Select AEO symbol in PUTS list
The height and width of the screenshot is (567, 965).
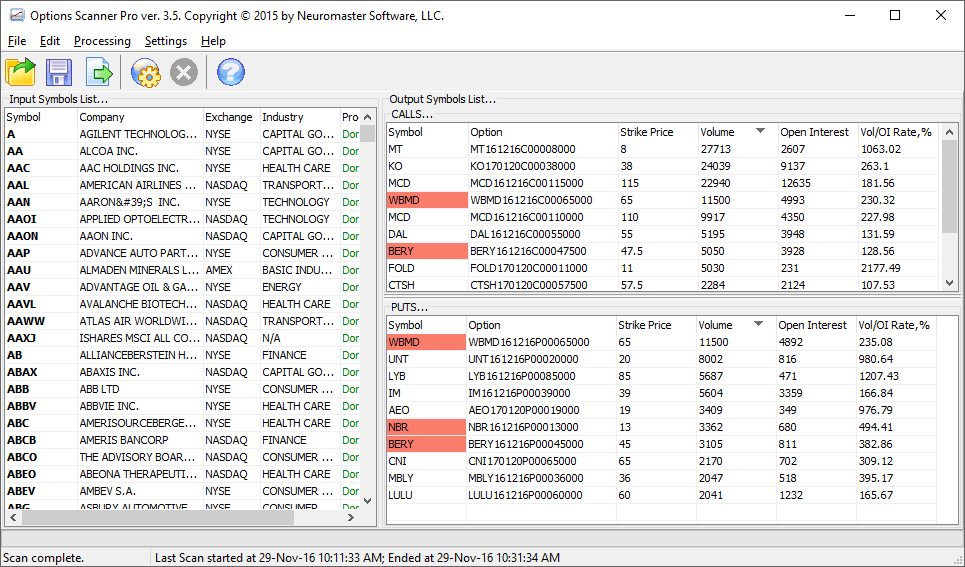[399, 410]
